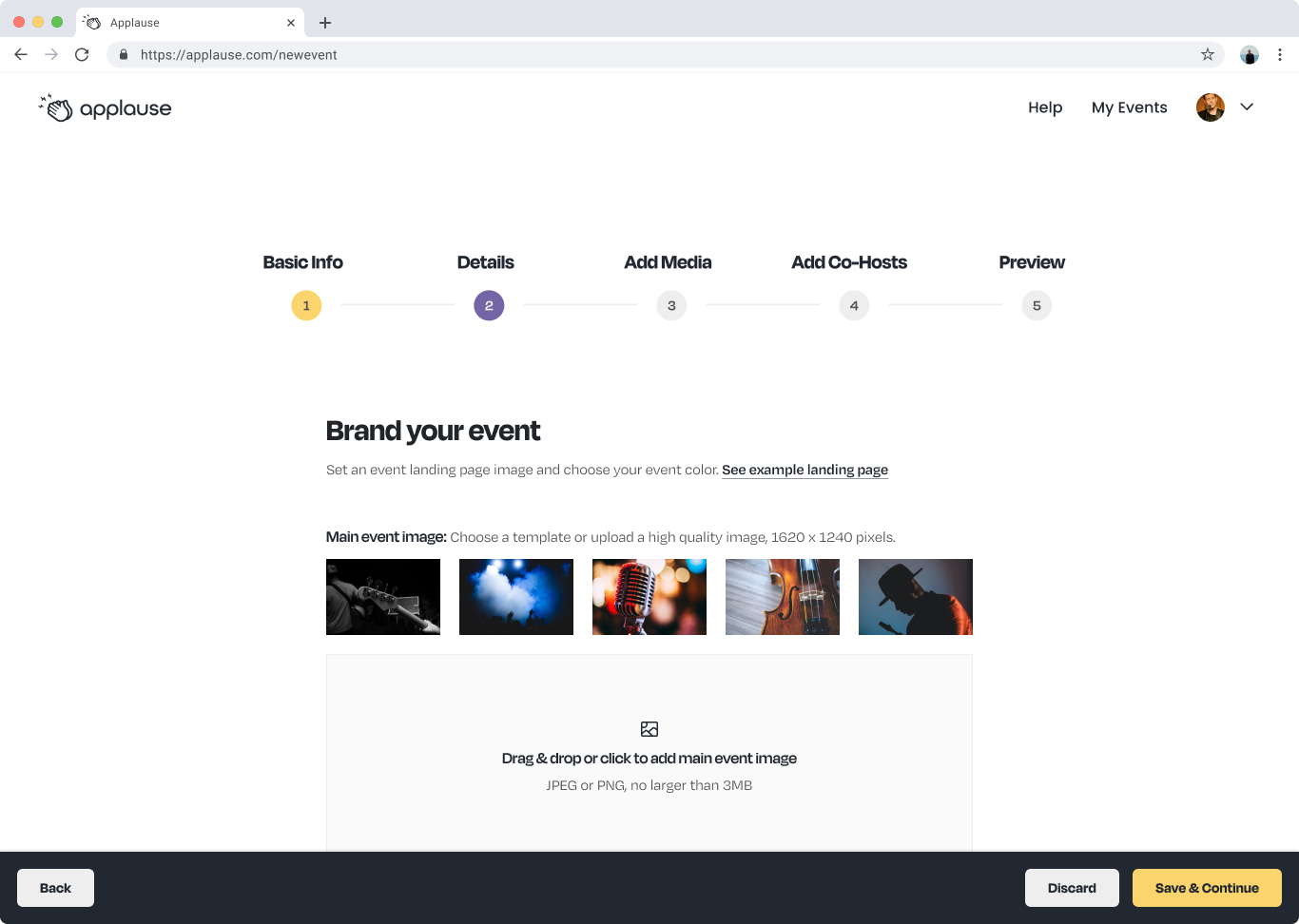1299x924 pixels.
Task: Click the Chrome profile avatar icon
Action: (x=1249, y=55)
